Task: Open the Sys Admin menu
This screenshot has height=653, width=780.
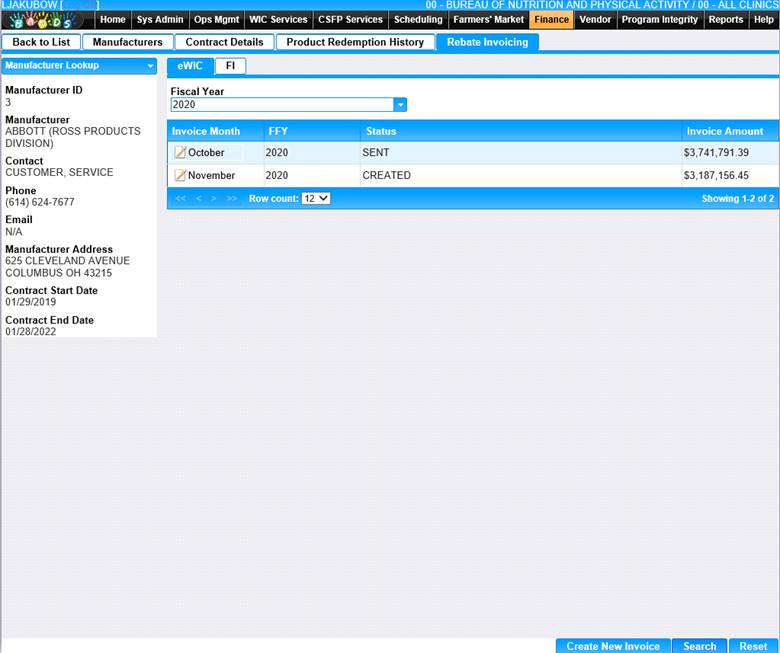Action: coord(160,20)
